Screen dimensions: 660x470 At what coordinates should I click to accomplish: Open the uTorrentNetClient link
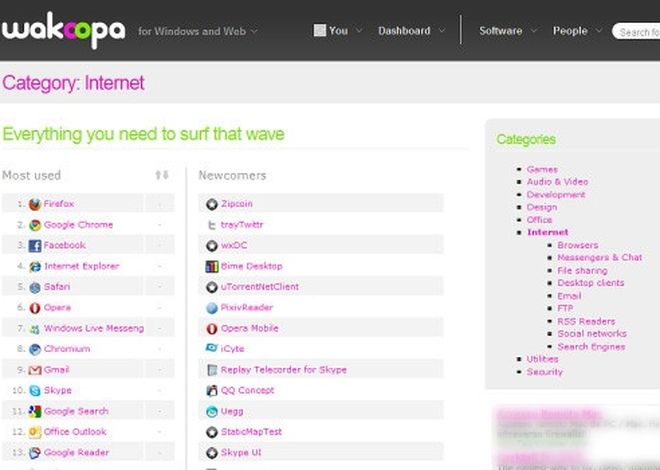tap(260, 287)
